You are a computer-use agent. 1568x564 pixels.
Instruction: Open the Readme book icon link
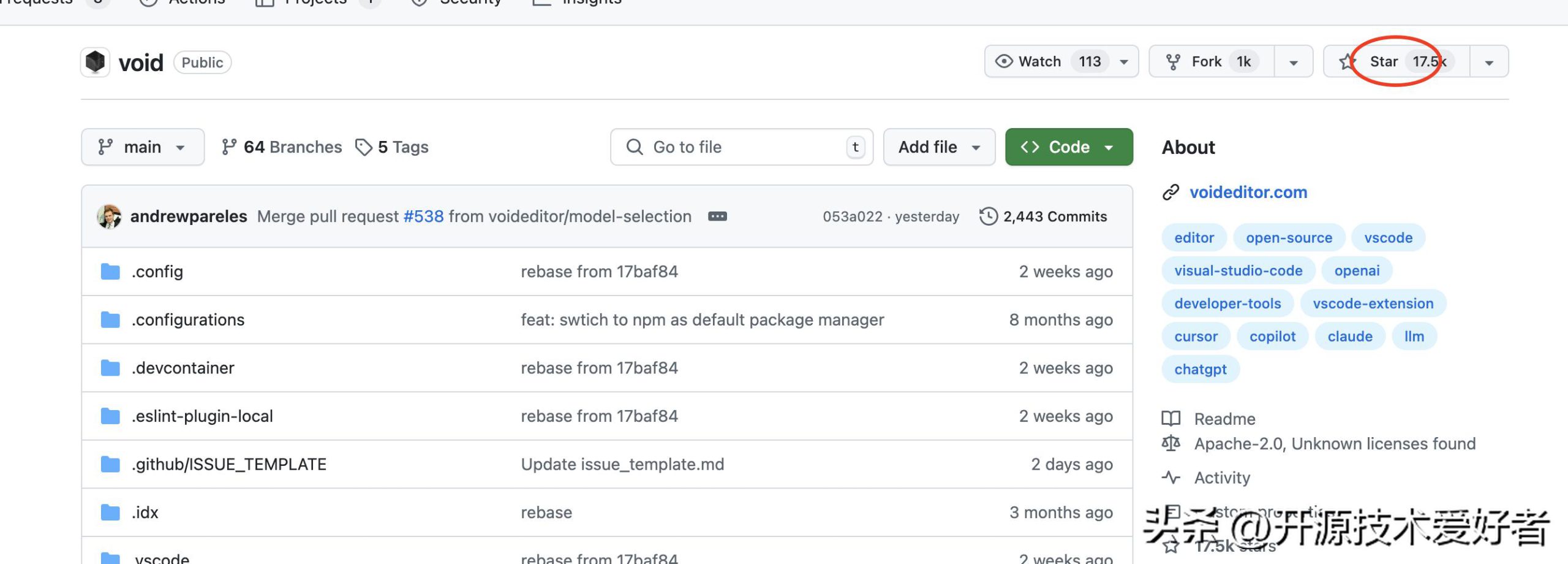tap(1171, 419)
